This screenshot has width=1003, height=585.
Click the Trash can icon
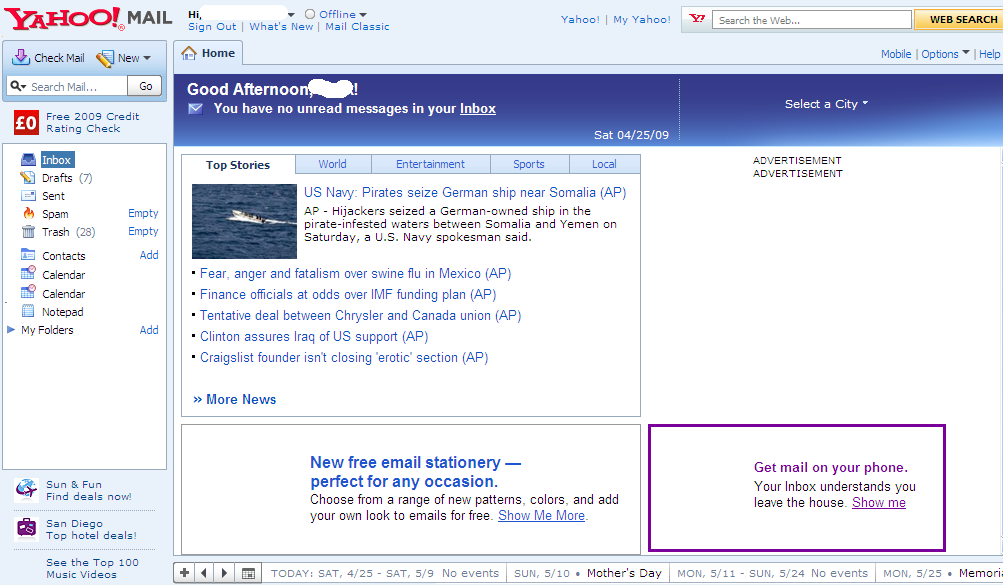pyautogui.click(x=28, y=231)
